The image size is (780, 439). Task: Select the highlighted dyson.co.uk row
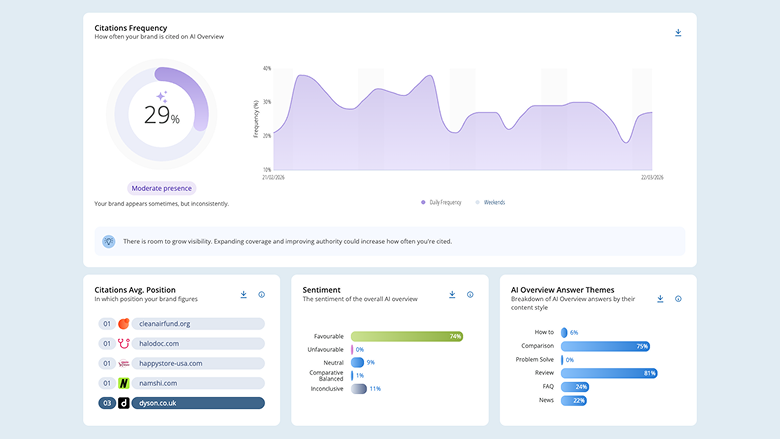182,403
